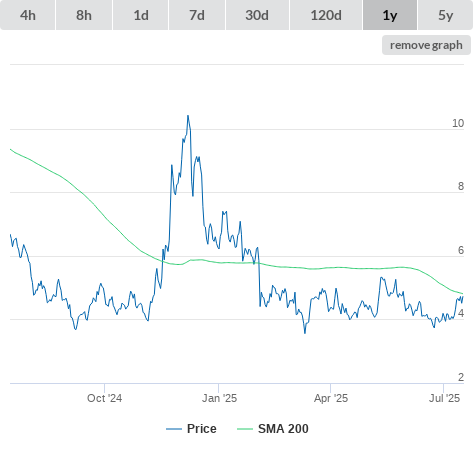Click the active 1y range tab
Screen dimensions: 474x455
pyautogui.click(x=390, y=15)
